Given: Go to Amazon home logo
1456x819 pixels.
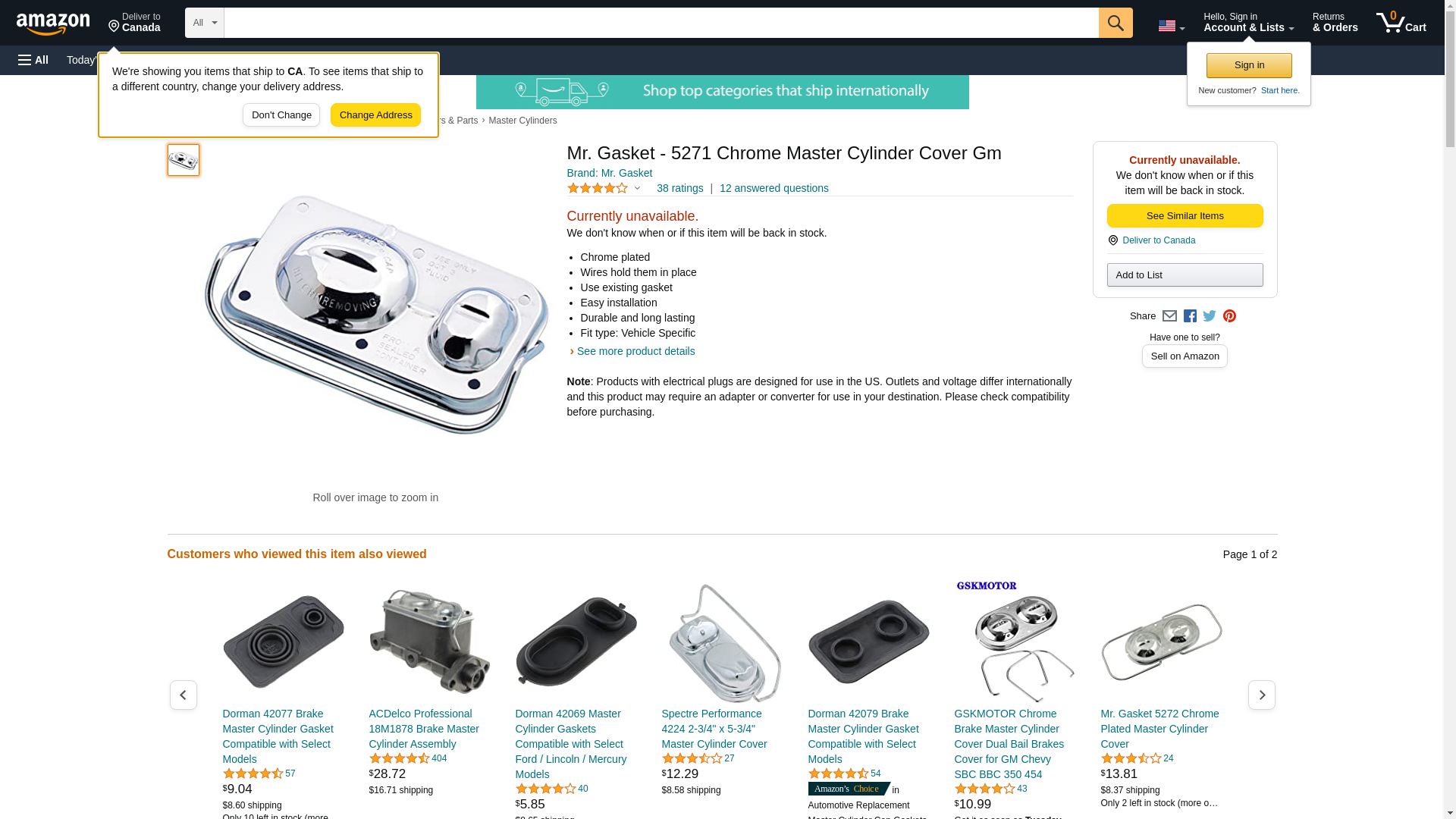Looking at the screenshot, I should [x=53, y=24].
